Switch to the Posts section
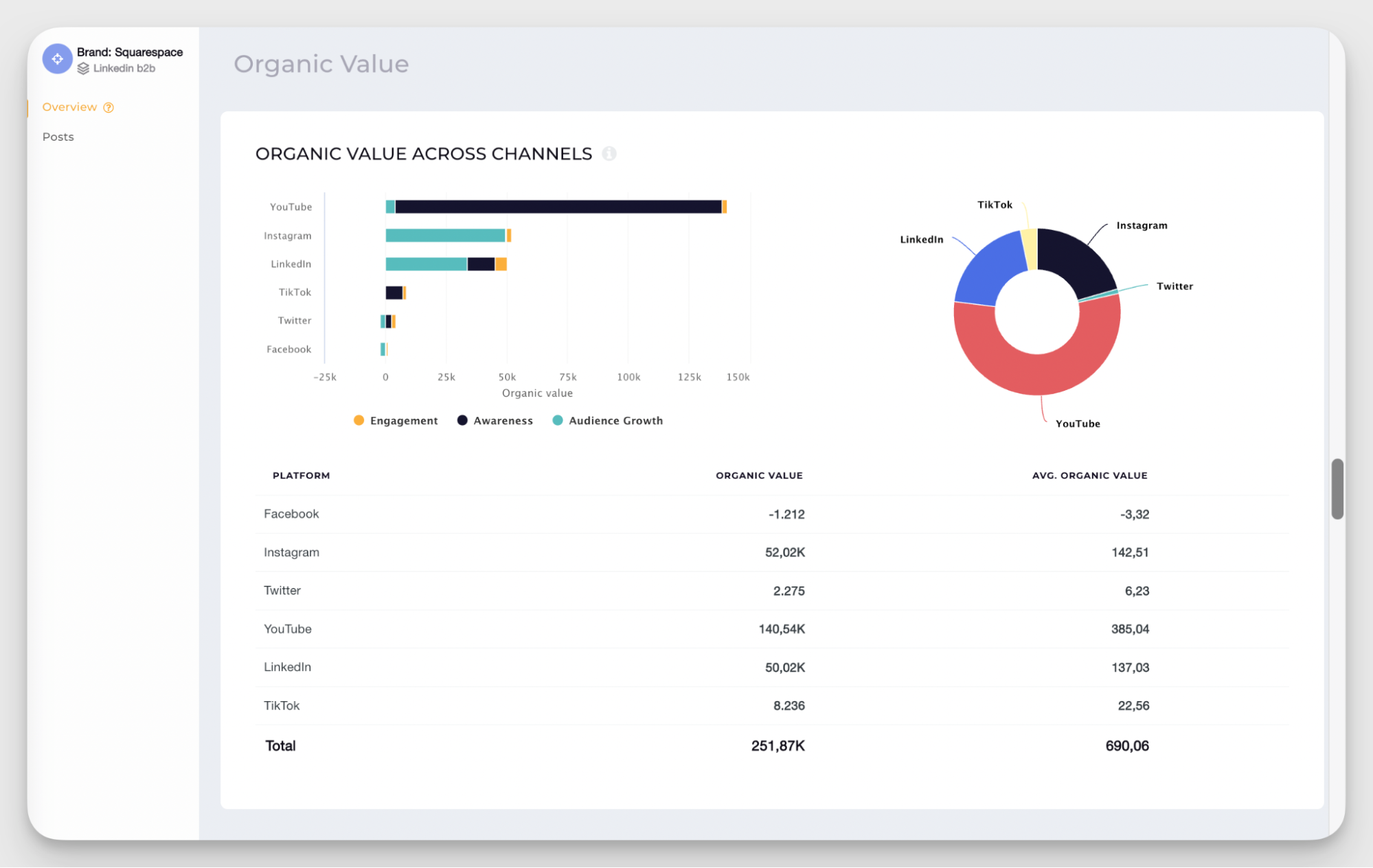The width and height of the screenshot is (1373, 868). click(x=58, y=137)
